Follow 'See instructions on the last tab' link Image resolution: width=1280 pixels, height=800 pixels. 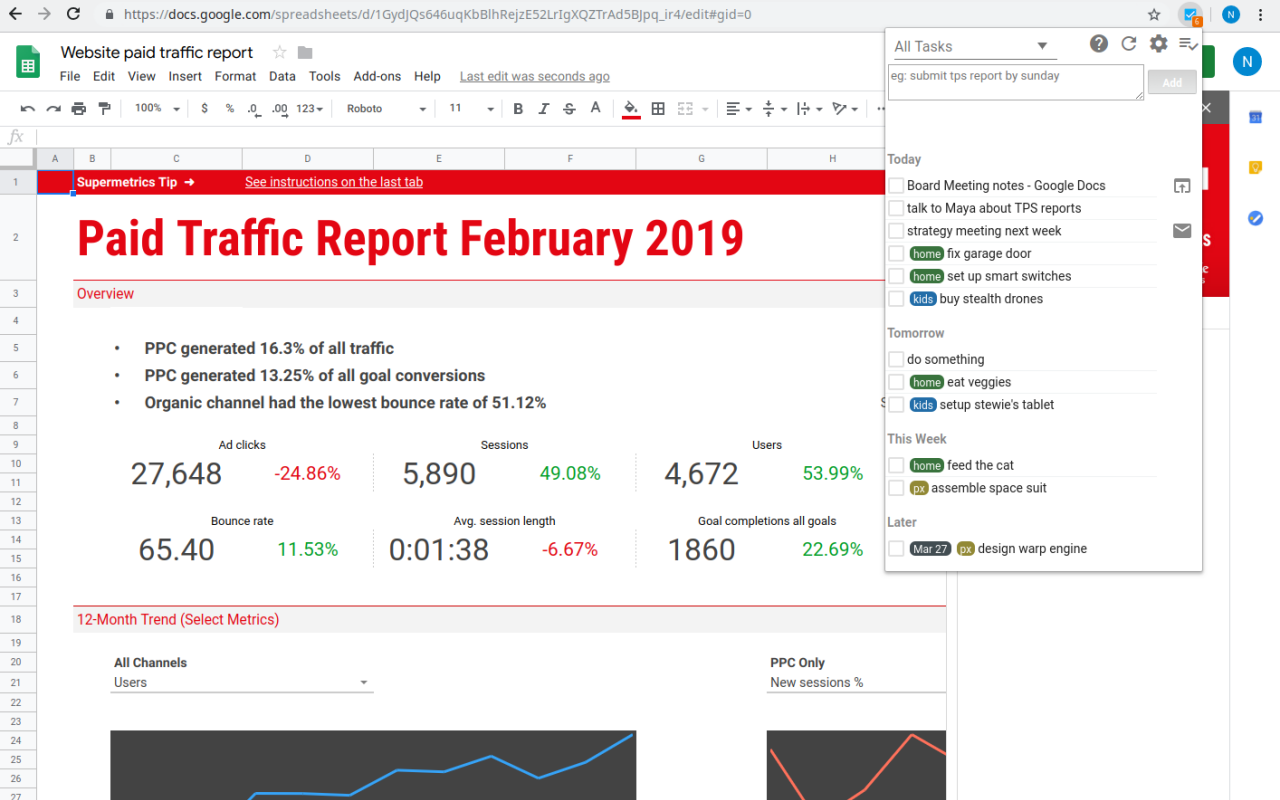pyautogui.click(x=333, y=182)
